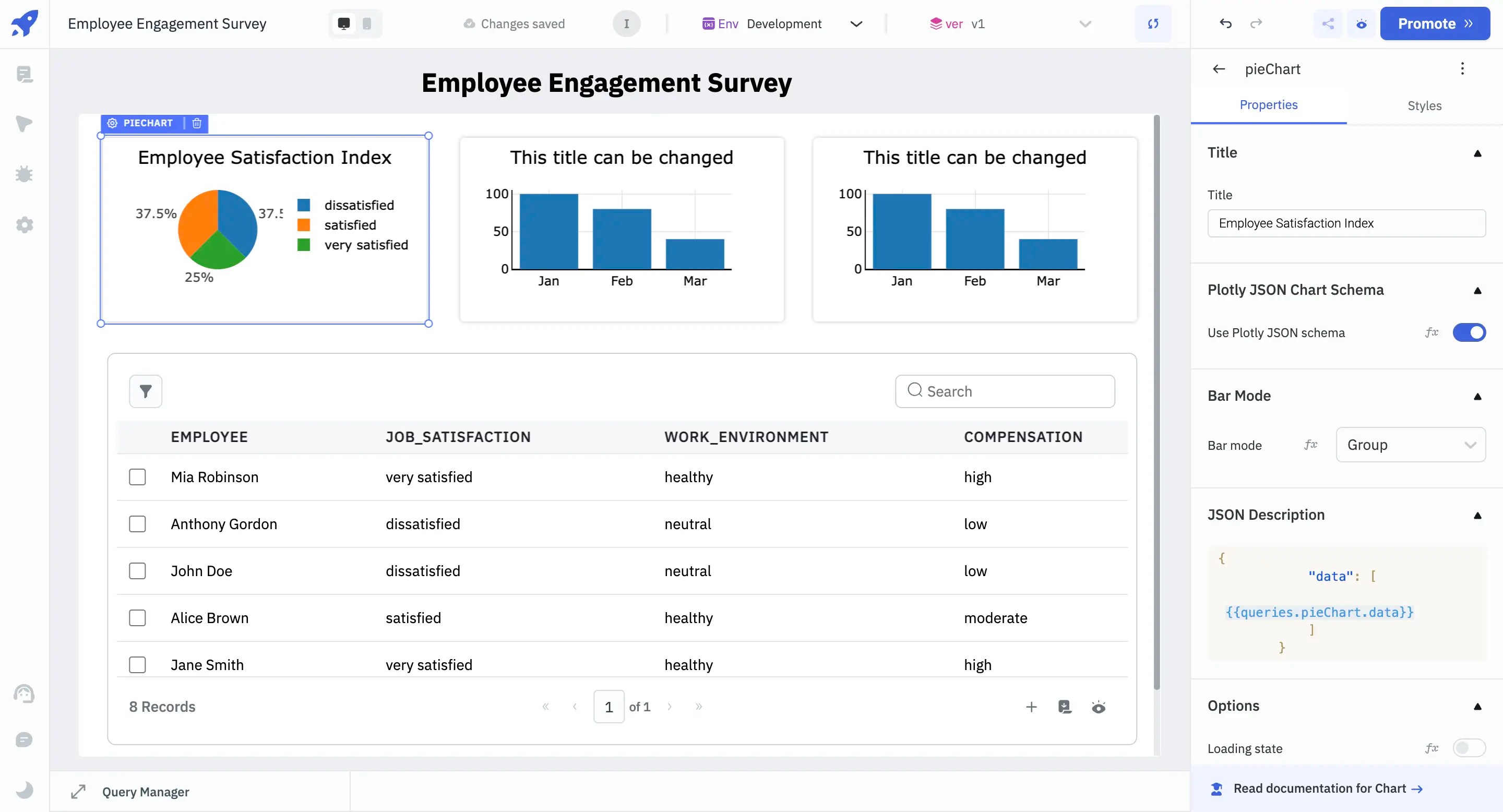Screen dimensions: 1503x812
Task: Switch to the Styles tab
Action: (x=1424, y=105)
